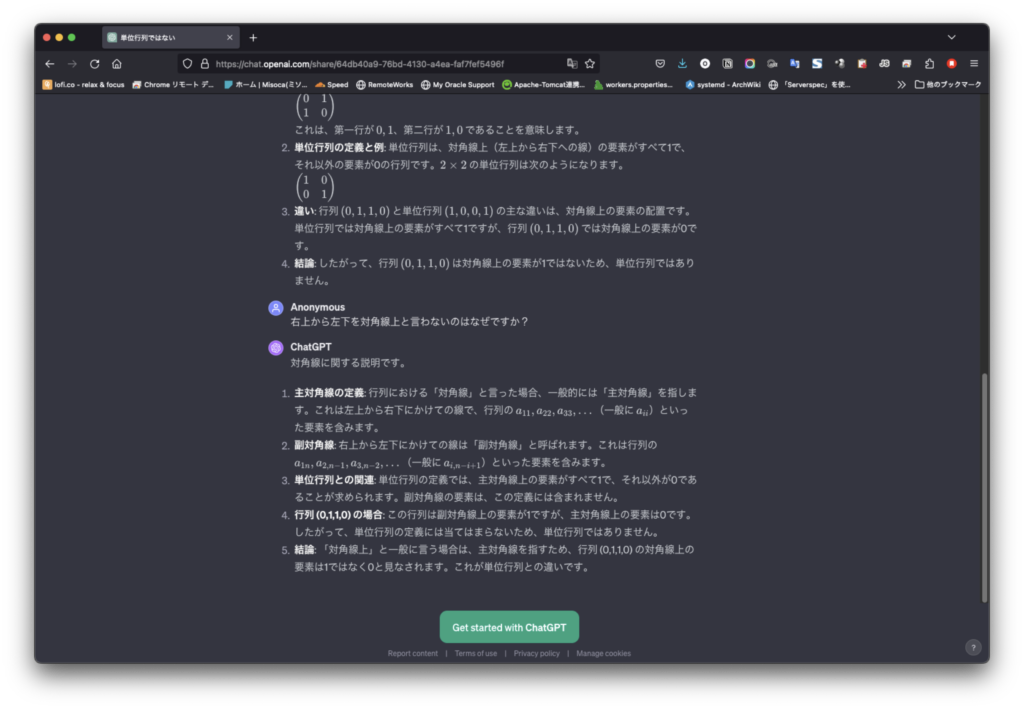Click the Firefox reload page icon
Viewport: 1024px width, 709px height.
pyautogui.click(x=94, y=63)
